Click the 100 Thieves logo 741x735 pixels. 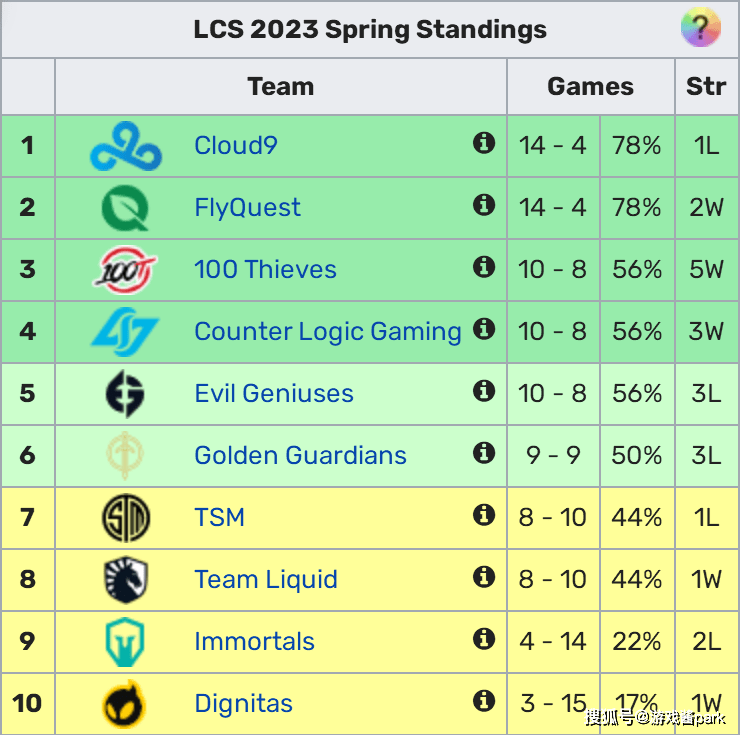126,270
